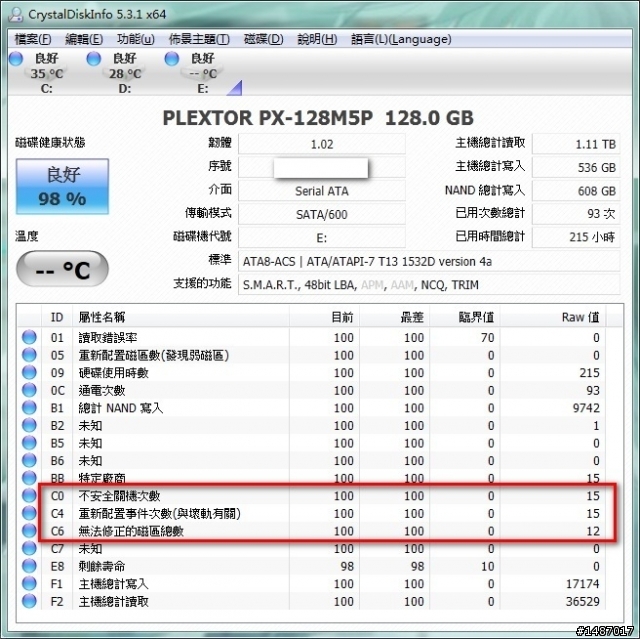
Task: Click the 屬性名稱 column header
Action: (181, 317)
